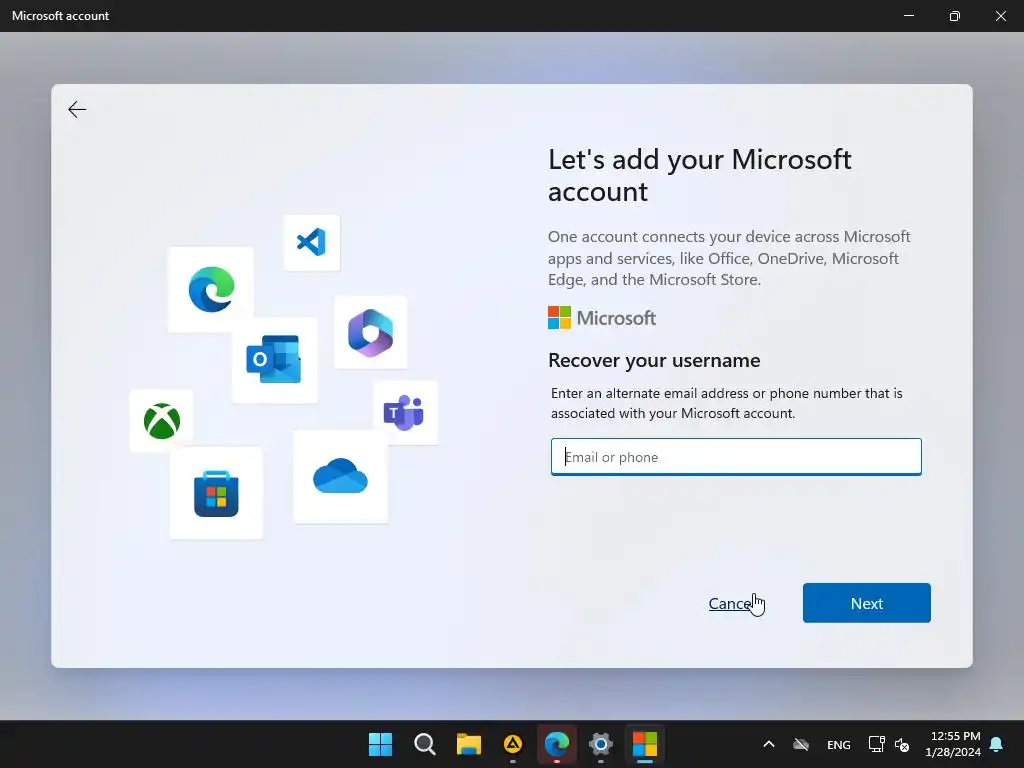
Task: Click the Xbox icon tile
Action: 161,421
